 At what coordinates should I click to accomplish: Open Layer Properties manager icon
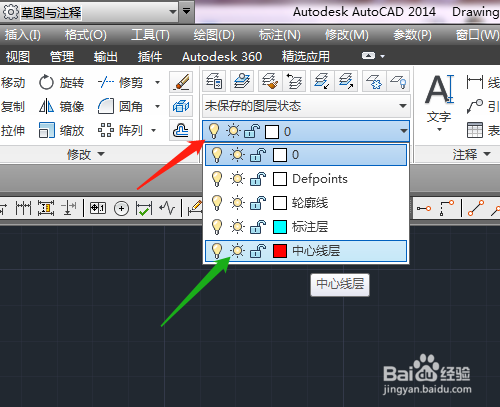(x=214, y=81)
